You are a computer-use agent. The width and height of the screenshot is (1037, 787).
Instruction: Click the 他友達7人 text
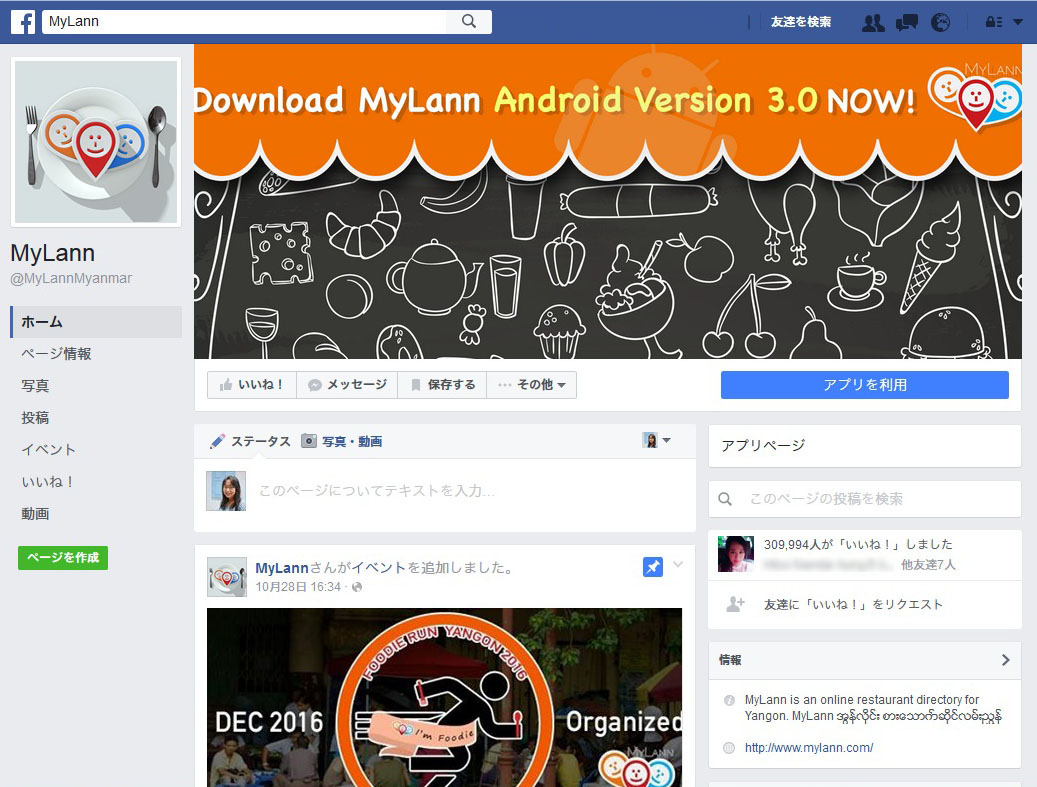[928, 565]
